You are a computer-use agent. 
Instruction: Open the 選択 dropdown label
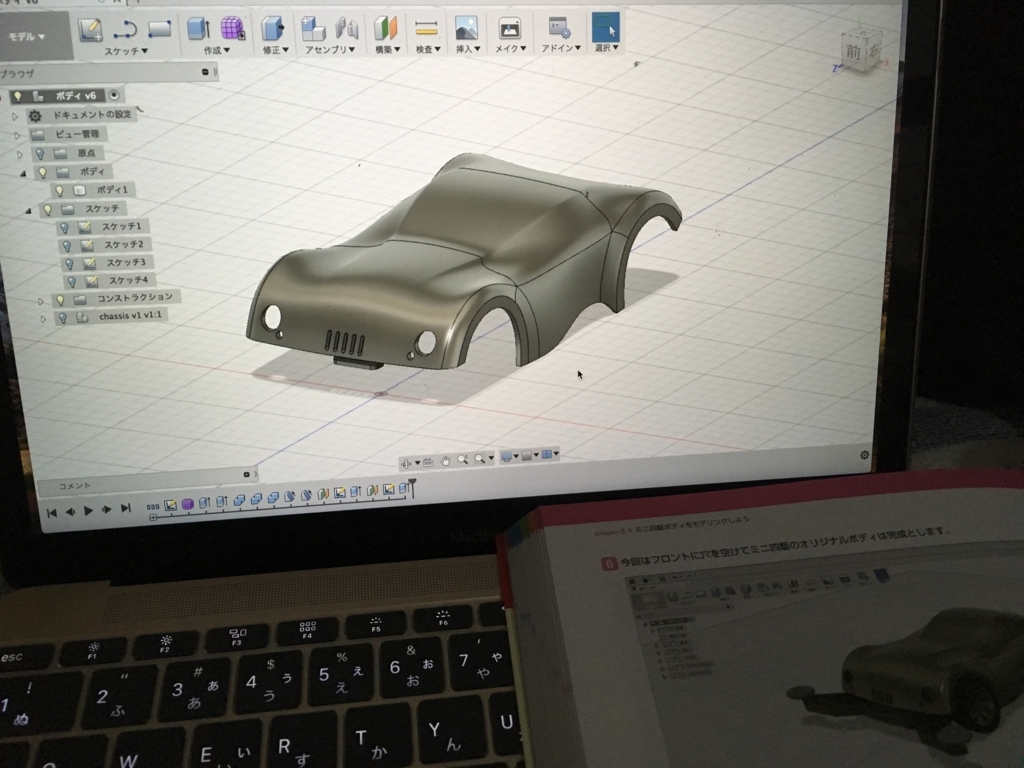click(606, 48)
